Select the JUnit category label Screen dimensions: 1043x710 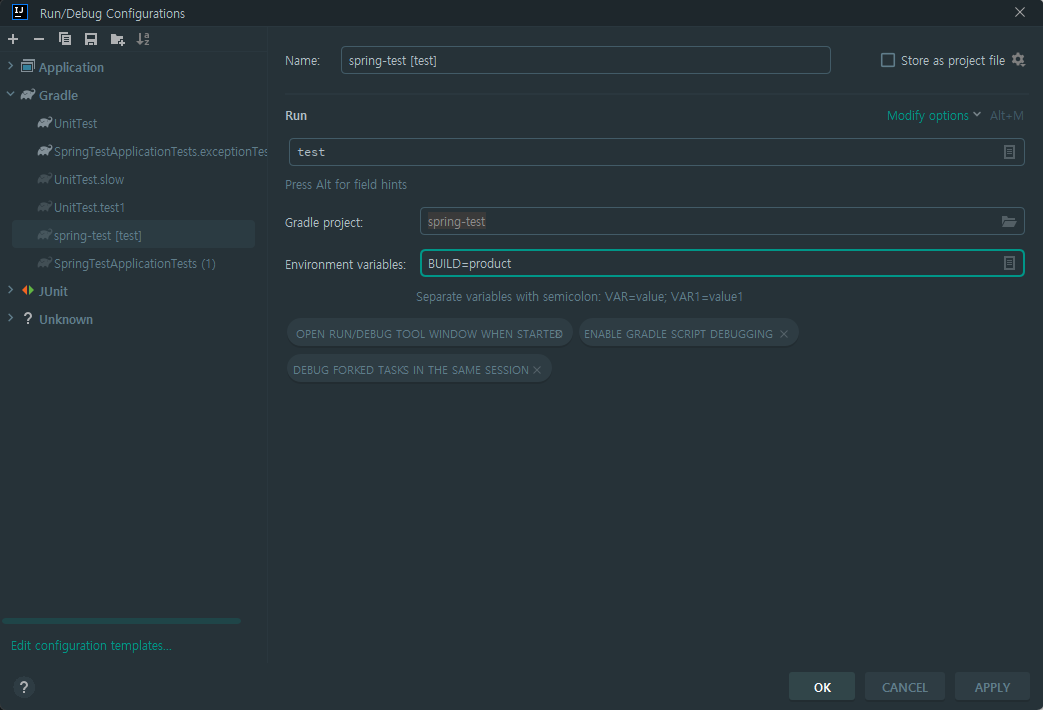pos(53,291)
